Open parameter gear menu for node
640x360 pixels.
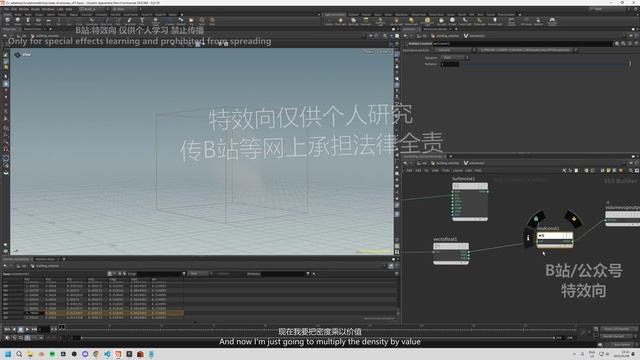(x=617, y=43)
